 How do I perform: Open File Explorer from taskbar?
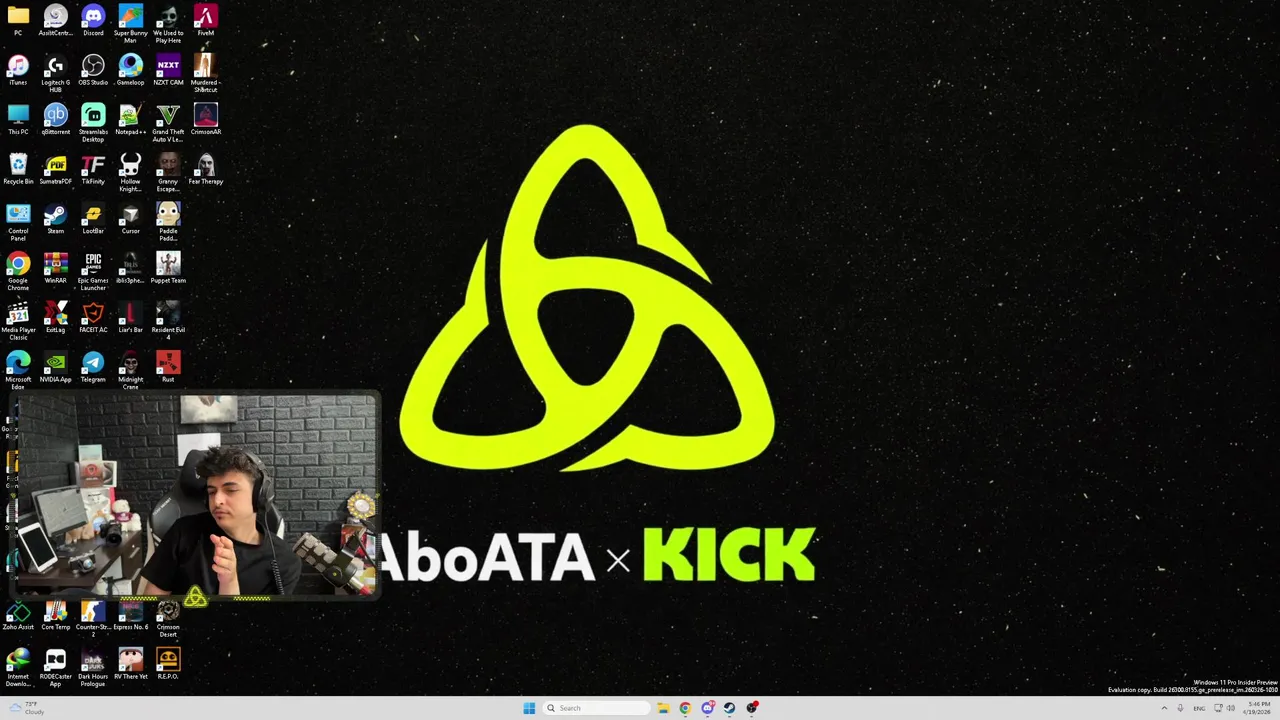663,708
